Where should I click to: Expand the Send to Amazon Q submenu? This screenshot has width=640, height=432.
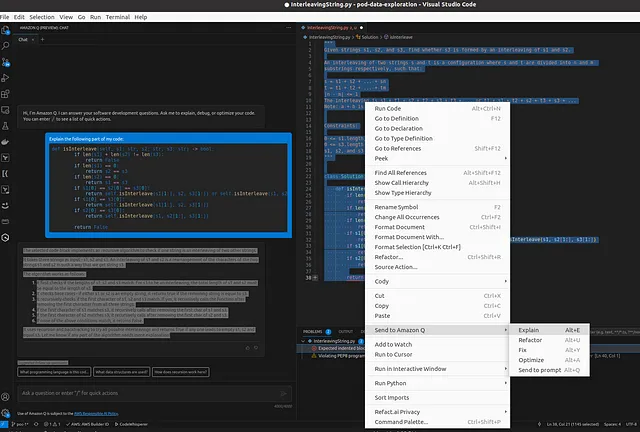pos(437,330)
